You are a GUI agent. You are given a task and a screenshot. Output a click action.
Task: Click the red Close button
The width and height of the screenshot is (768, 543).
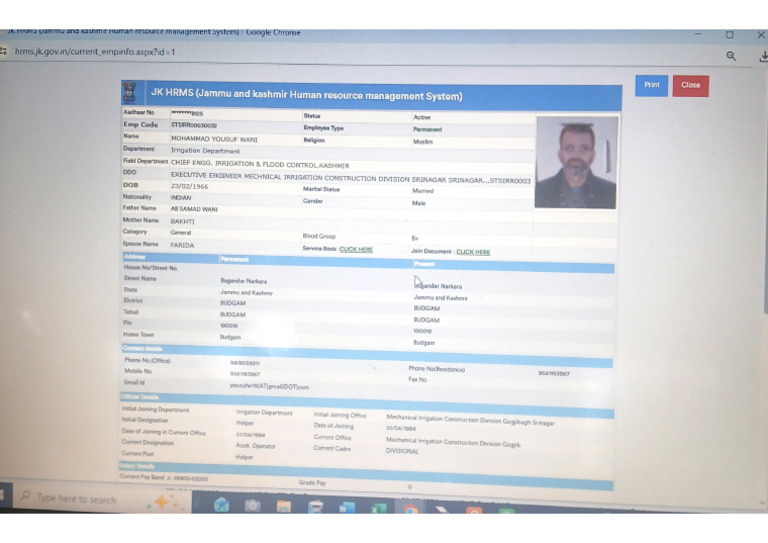[691, 86]
